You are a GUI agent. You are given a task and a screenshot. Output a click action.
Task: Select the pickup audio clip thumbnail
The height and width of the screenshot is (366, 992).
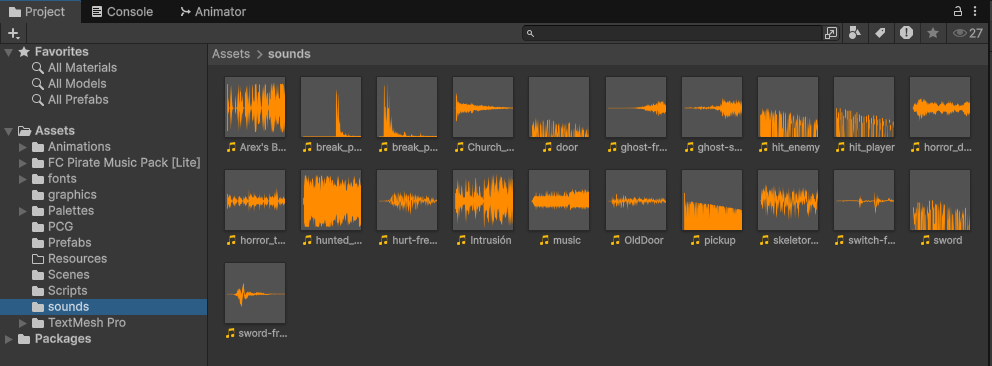tap(712, 200)
